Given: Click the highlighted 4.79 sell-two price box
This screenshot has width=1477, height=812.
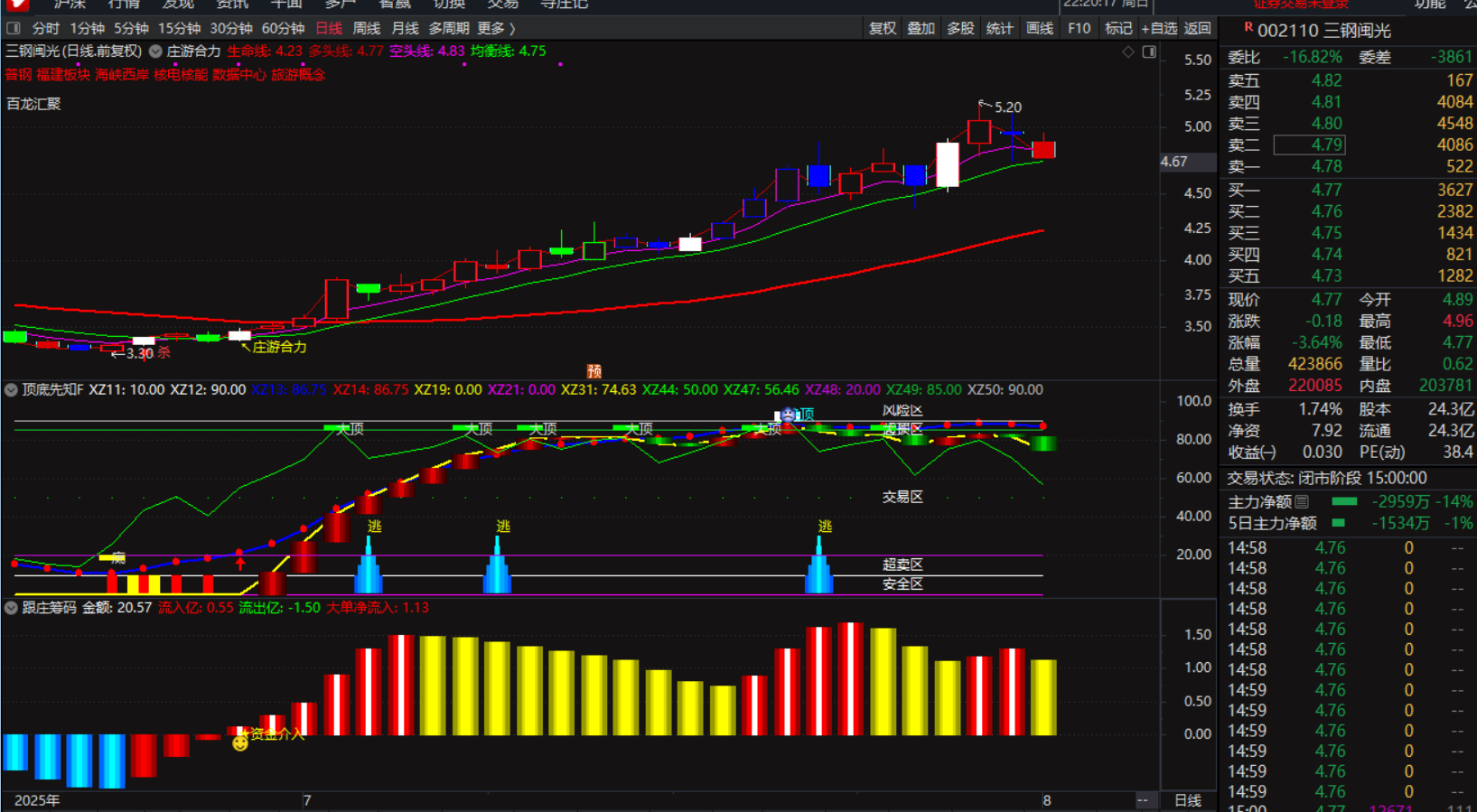Looking at the screenshot, I should pos(1309,145).
